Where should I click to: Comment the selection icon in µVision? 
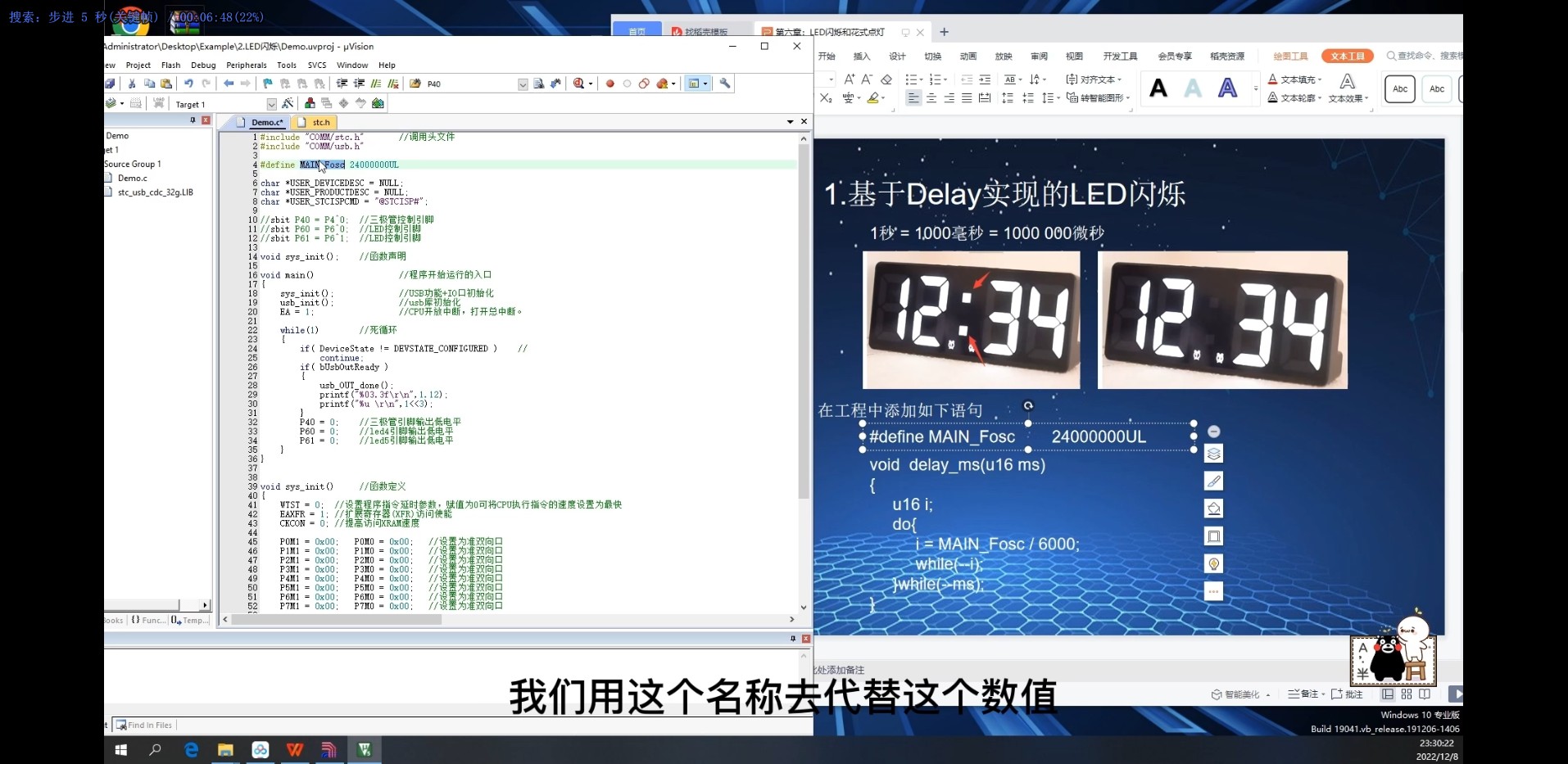coord(376,84)
